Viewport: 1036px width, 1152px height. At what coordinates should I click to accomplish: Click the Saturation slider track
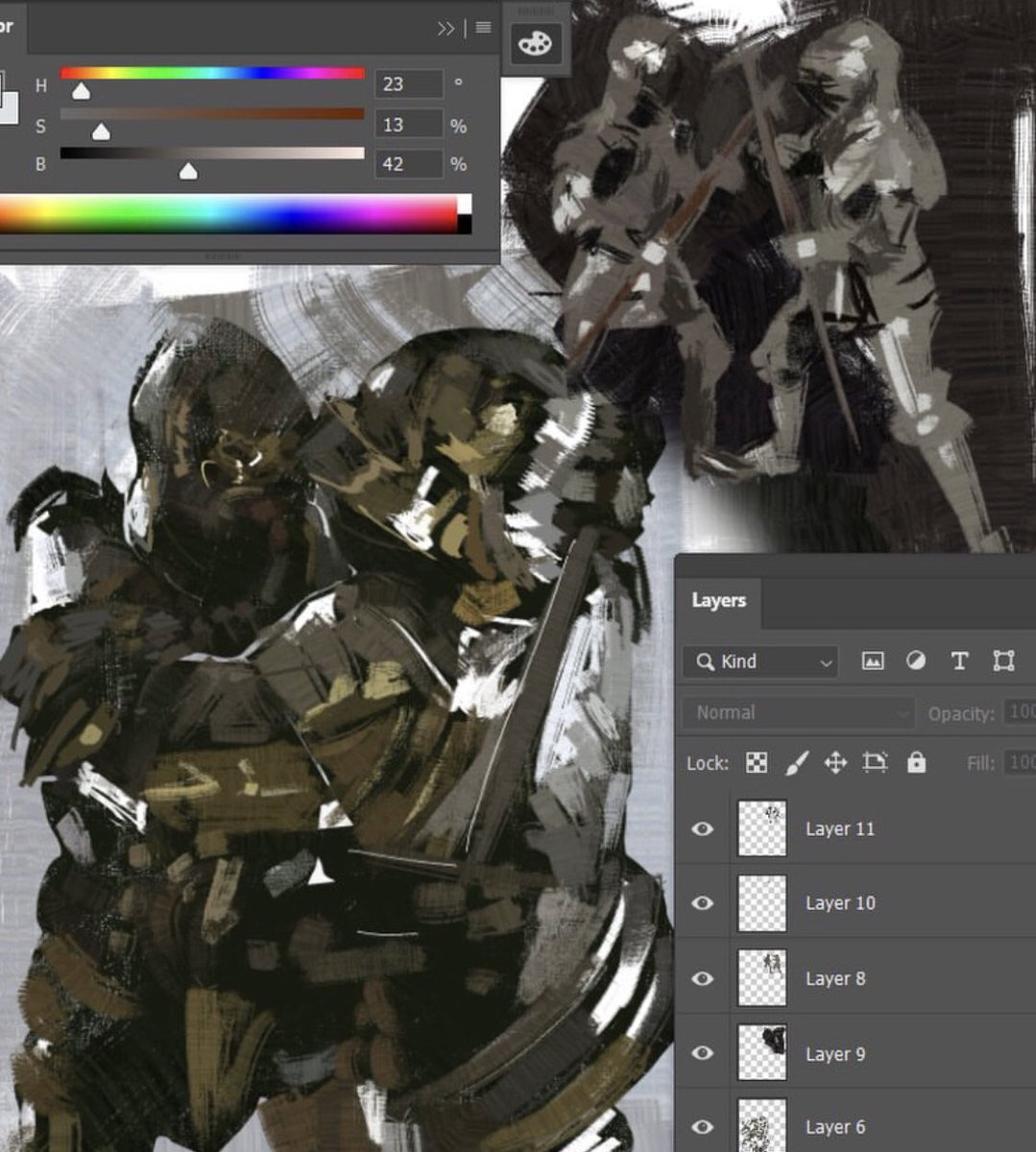click(212, 113)
